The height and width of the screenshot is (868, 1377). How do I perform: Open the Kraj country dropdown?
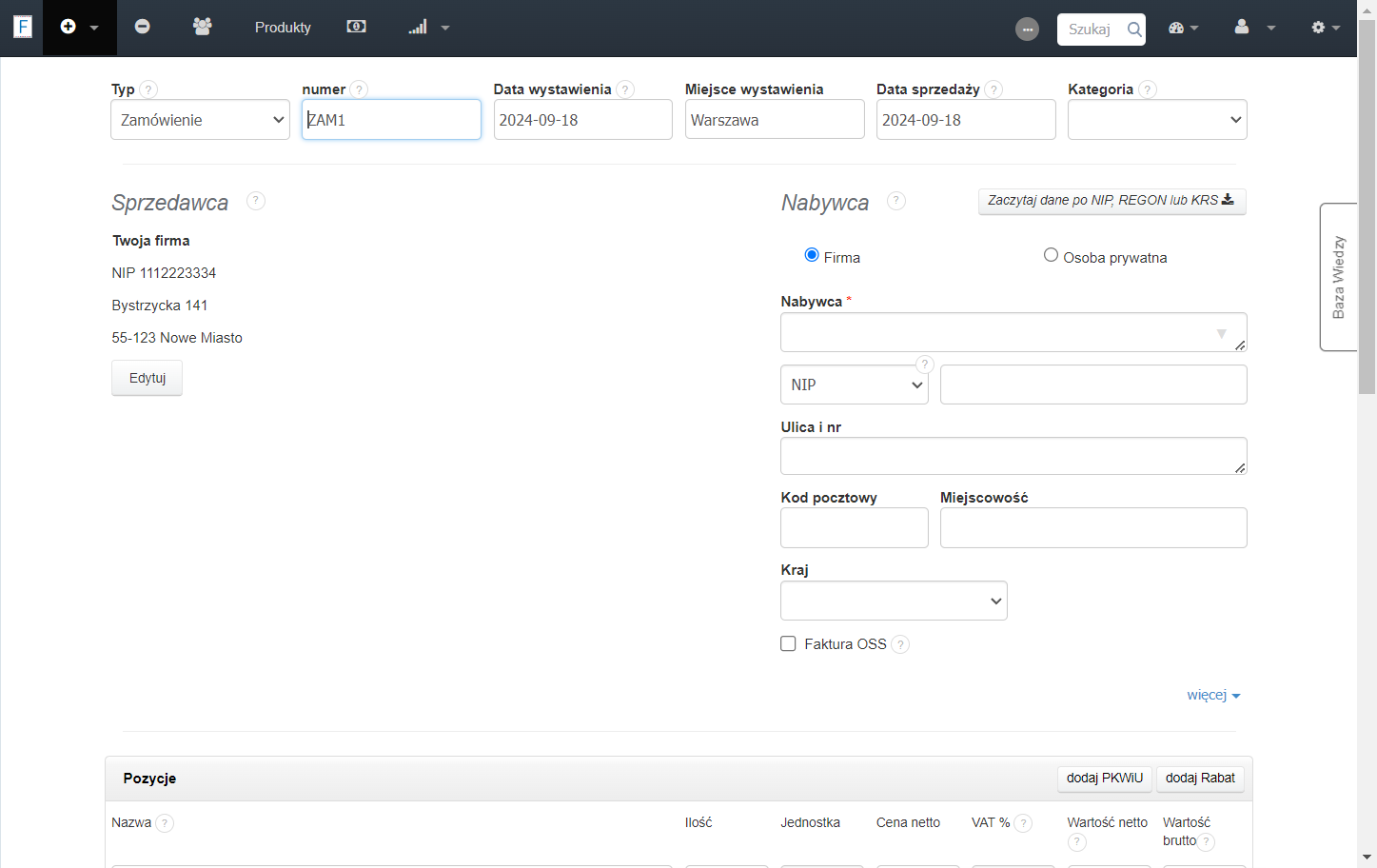click(894, 601)
